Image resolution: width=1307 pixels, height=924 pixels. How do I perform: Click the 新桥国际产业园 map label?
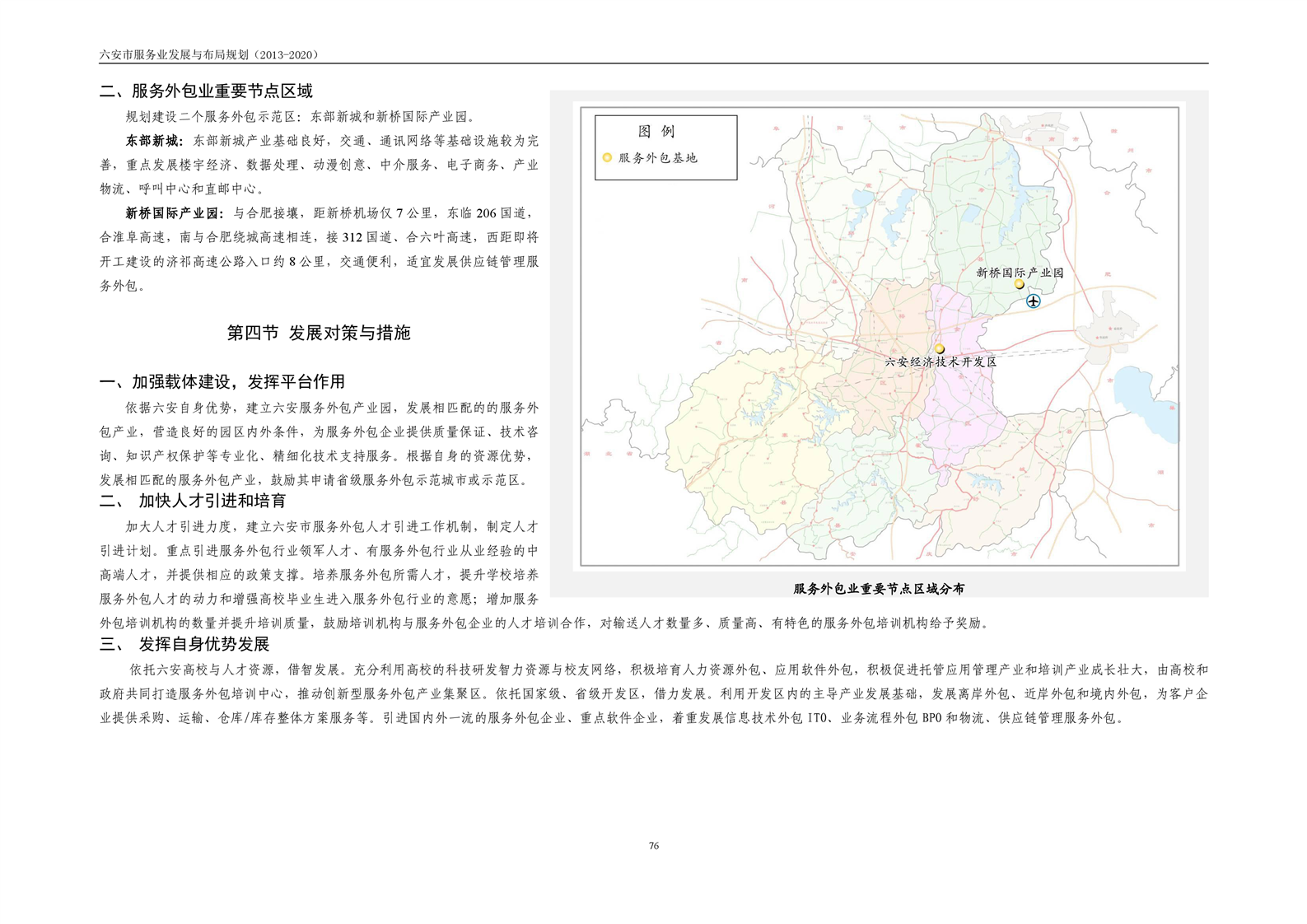pos(1020,273)
